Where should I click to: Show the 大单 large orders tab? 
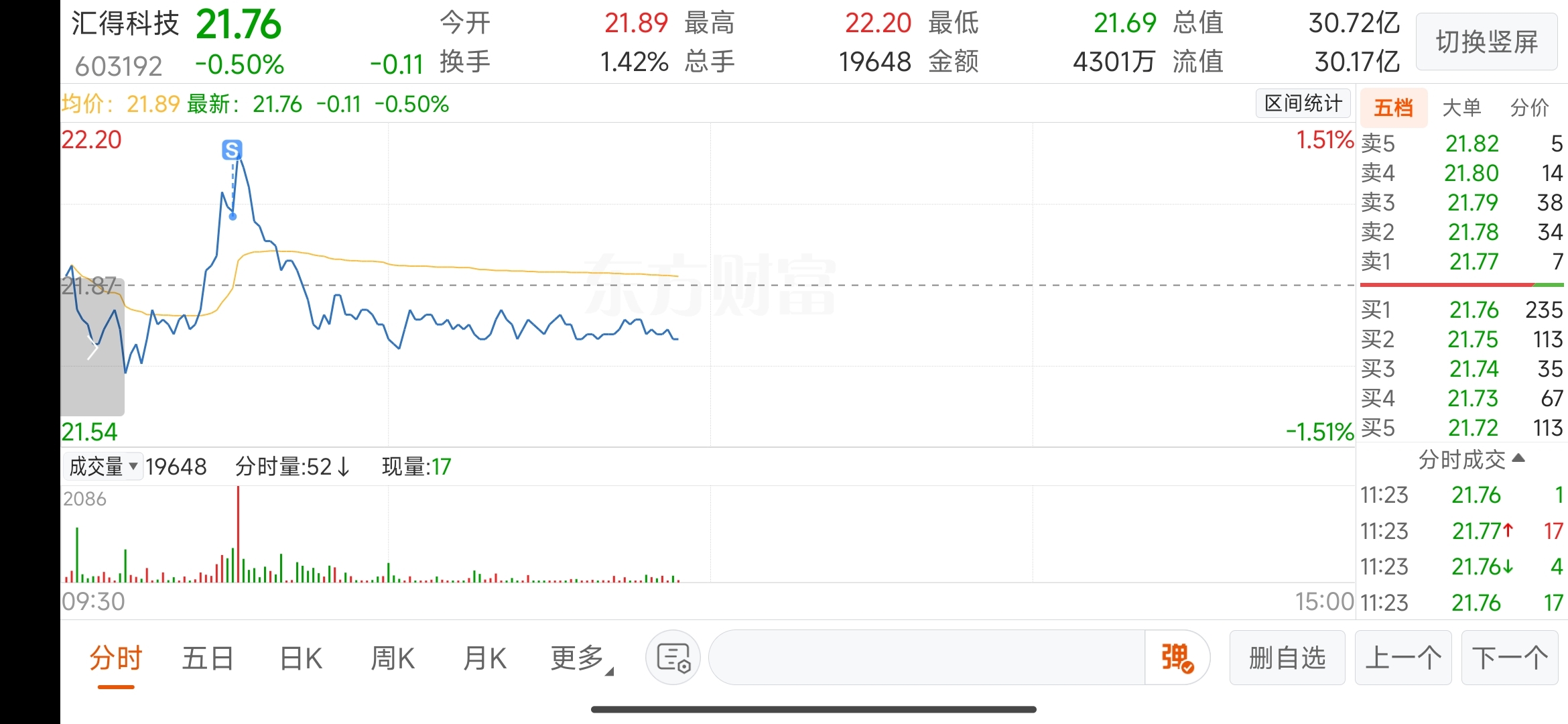coord(1461,107)
